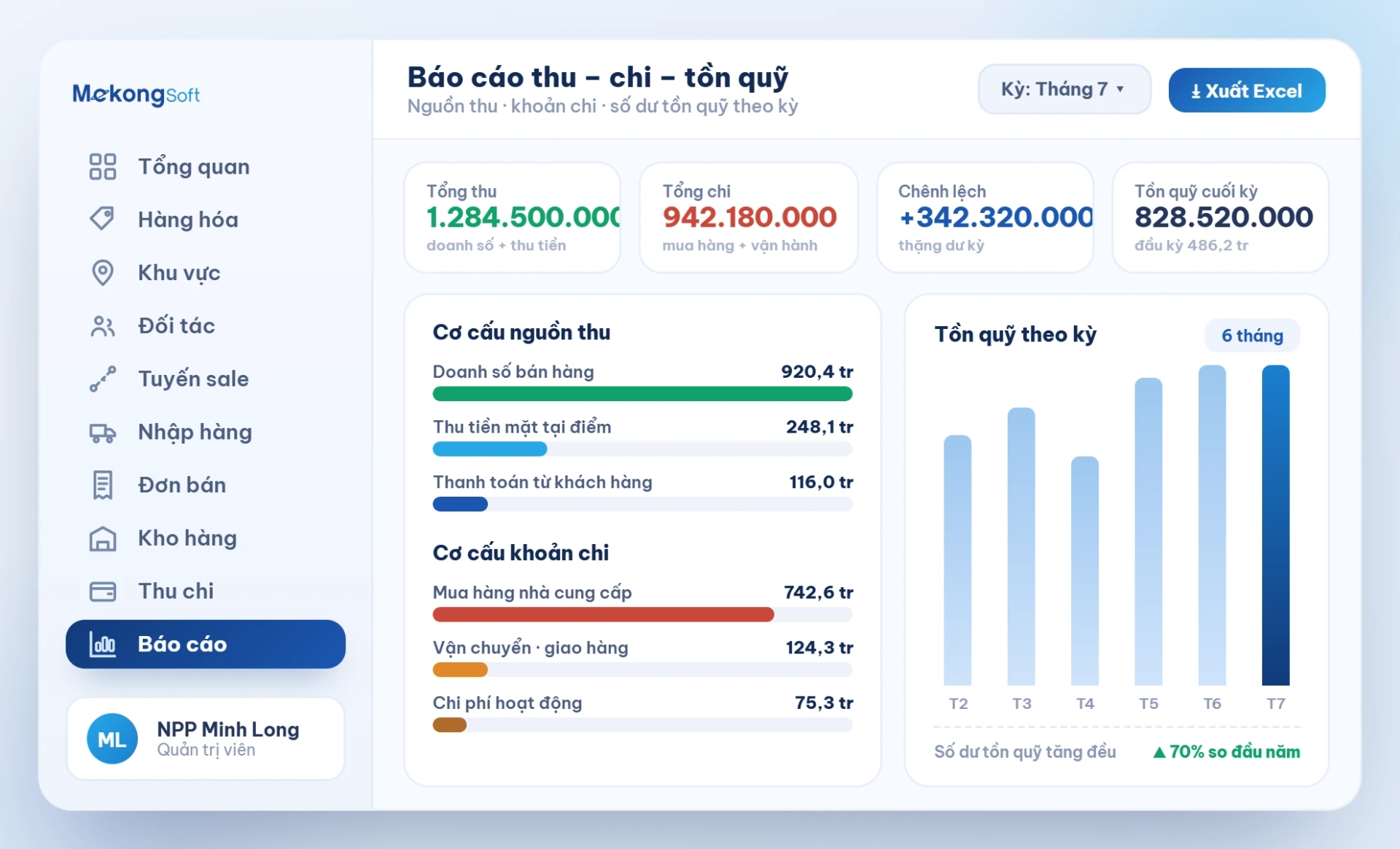Screen dimensions: 1400x849
Task: Select the T7 bar in the chart
Action: (x=1275, y=525)
